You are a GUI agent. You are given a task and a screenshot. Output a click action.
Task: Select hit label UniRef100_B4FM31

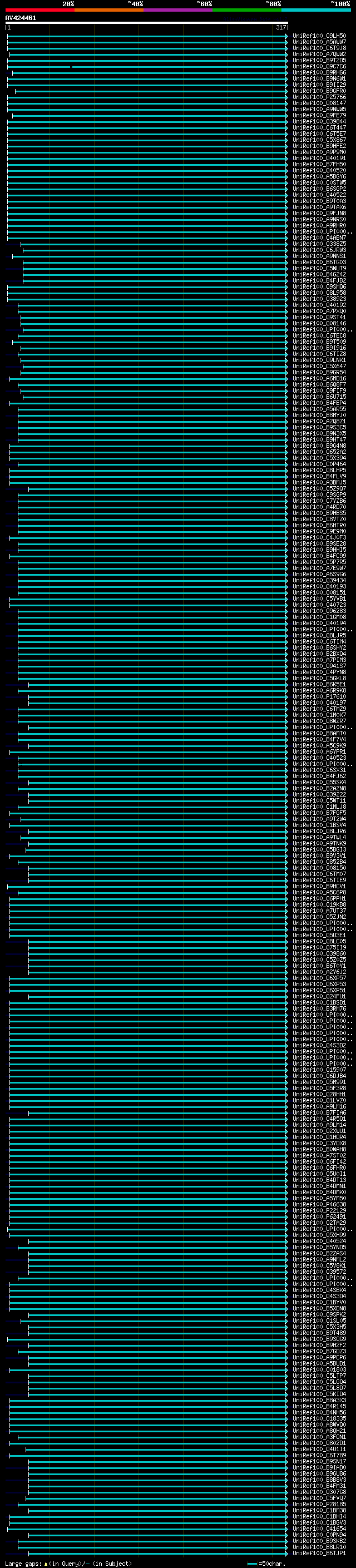pos(319,1486)
